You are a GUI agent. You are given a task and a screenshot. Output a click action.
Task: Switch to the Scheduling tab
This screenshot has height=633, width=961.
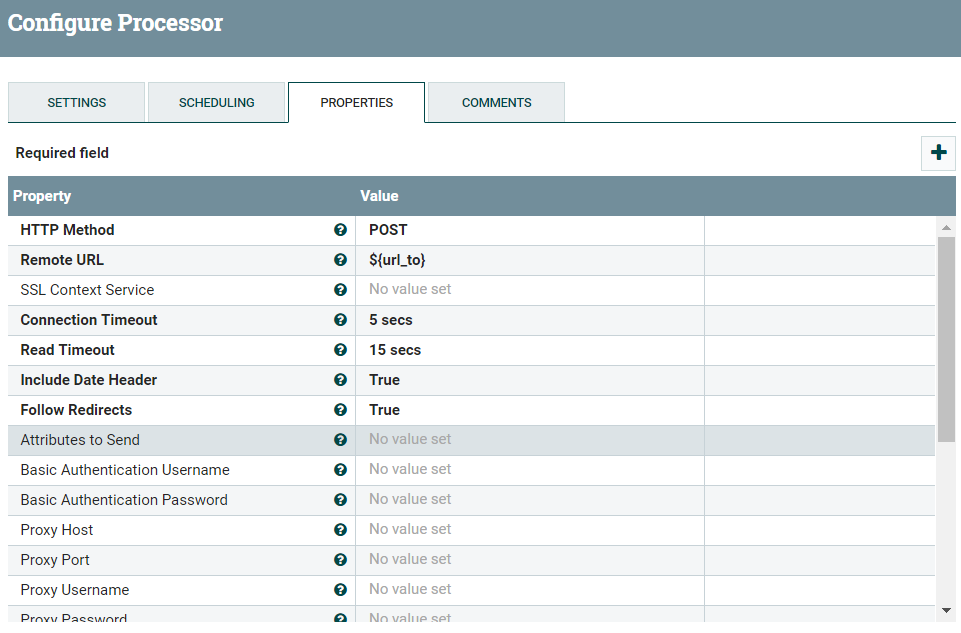(216, 102)
